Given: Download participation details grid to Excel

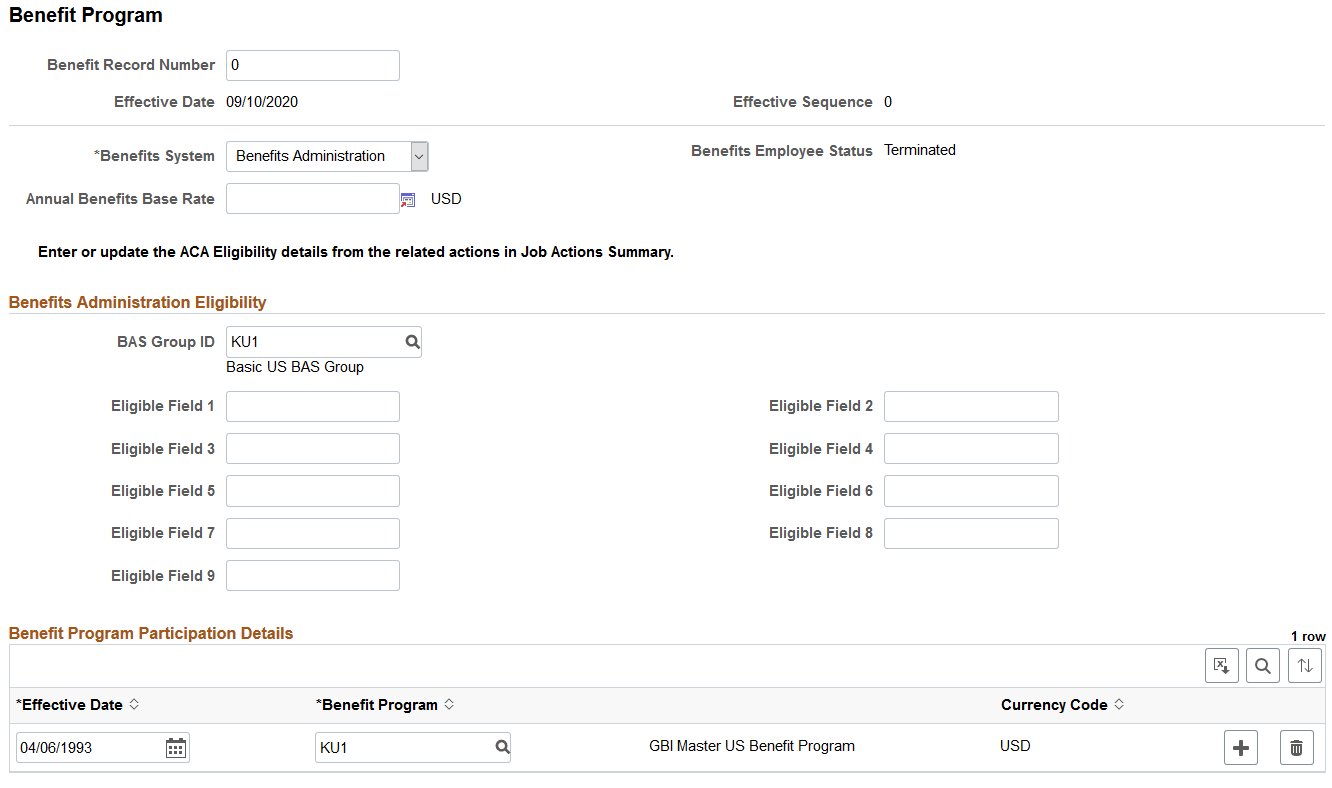Looking at the screenshot, I should point(1222,665).
